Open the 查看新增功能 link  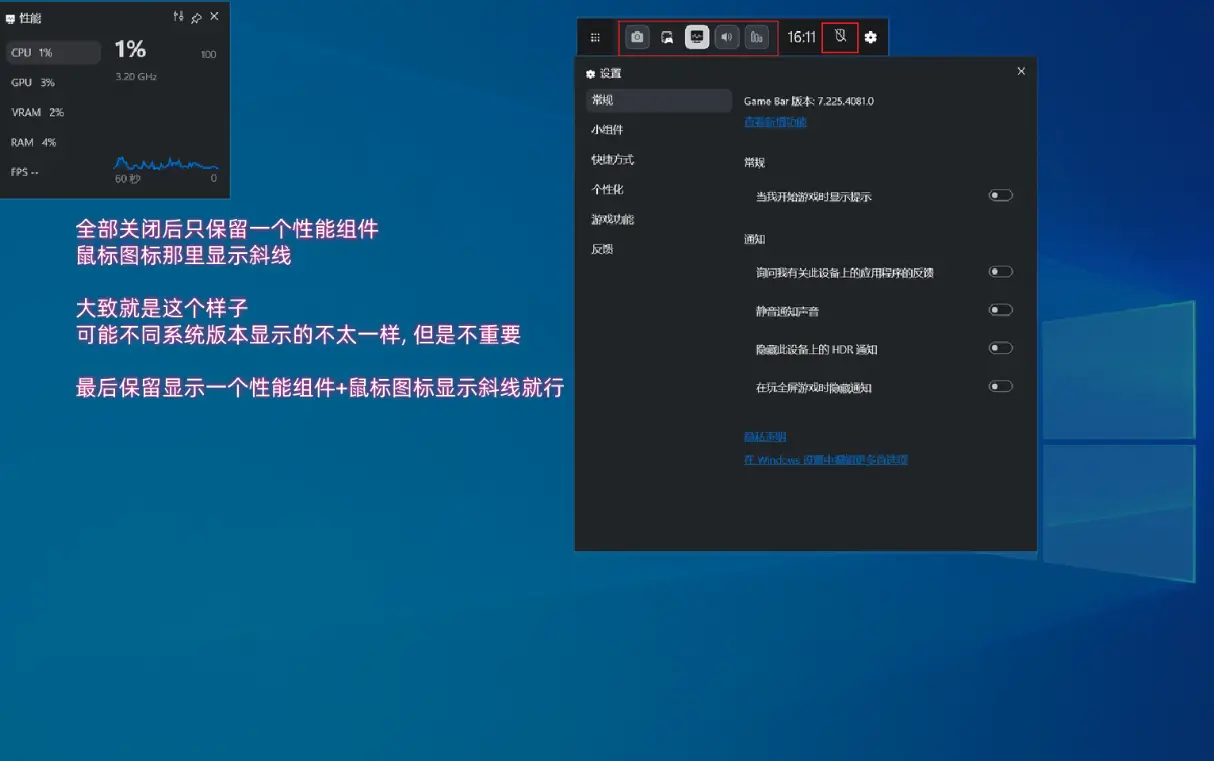pos(775,122)
